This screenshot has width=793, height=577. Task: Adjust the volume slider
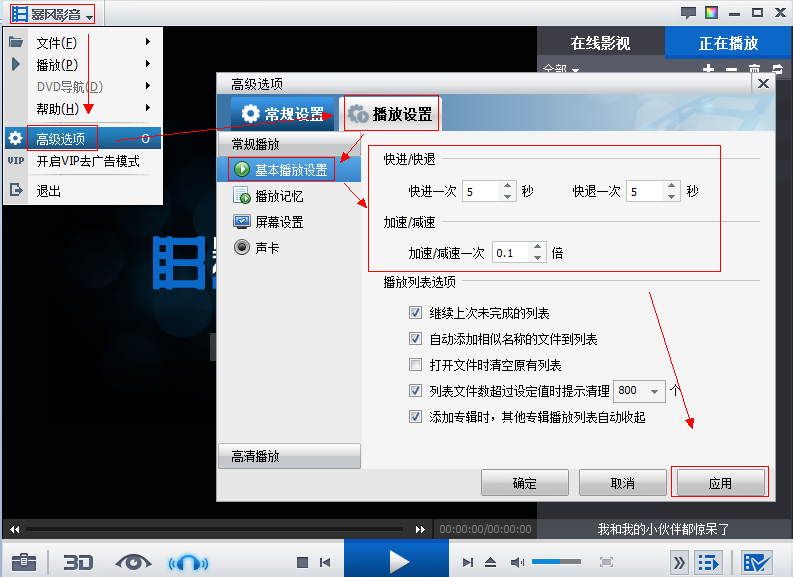pyautogui.click(x=556, y=562)
